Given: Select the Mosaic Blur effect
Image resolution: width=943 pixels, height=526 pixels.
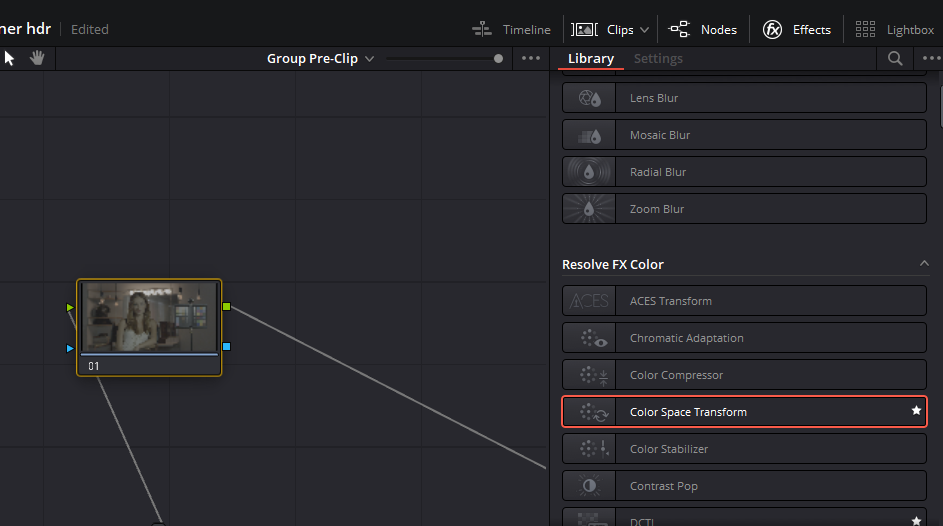Looking at the screenshot, I should [x=744, y=135].
